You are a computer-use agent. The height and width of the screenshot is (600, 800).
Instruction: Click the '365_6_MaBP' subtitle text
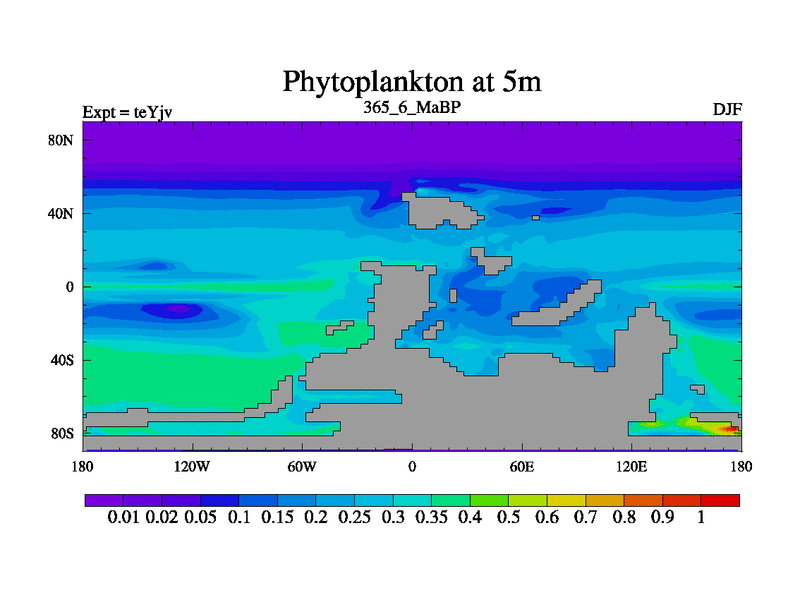tap(411, 107)
